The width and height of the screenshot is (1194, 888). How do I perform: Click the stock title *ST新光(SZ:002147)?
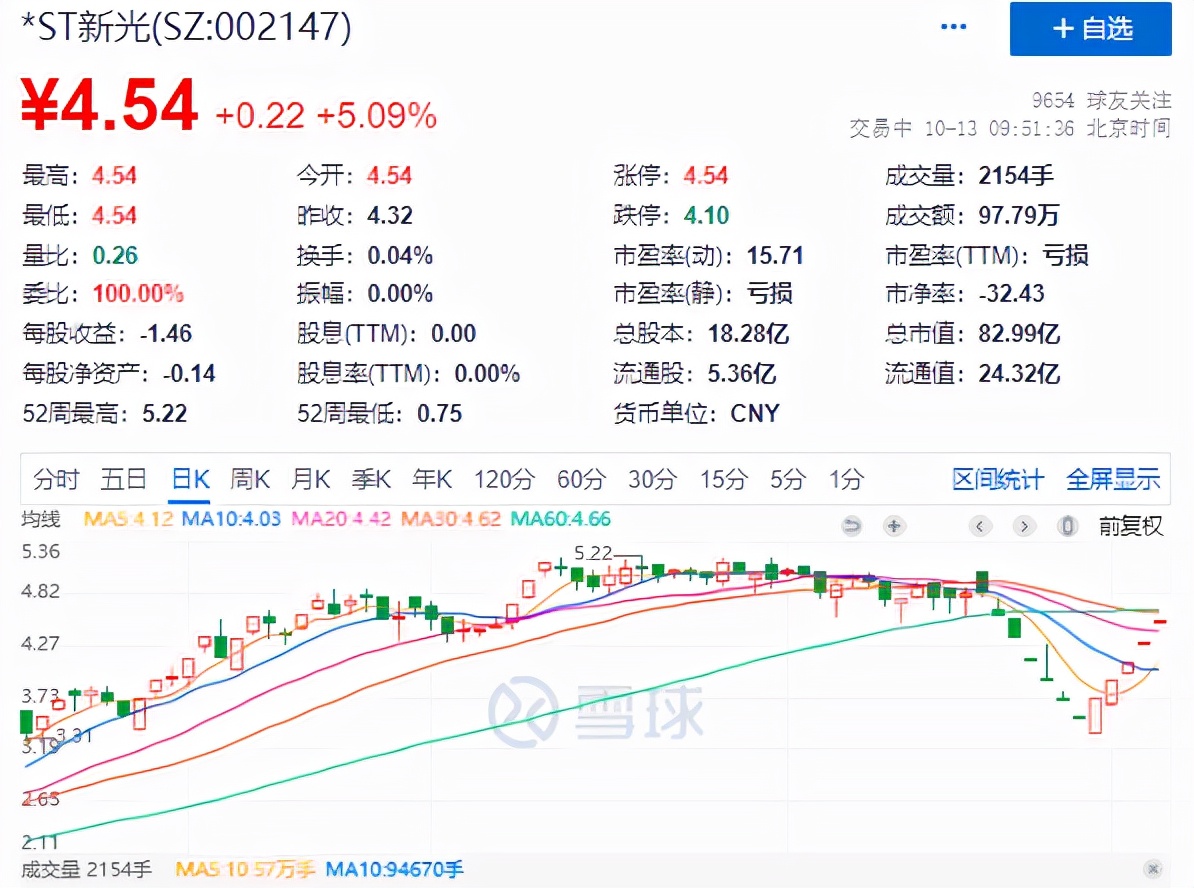187,27
